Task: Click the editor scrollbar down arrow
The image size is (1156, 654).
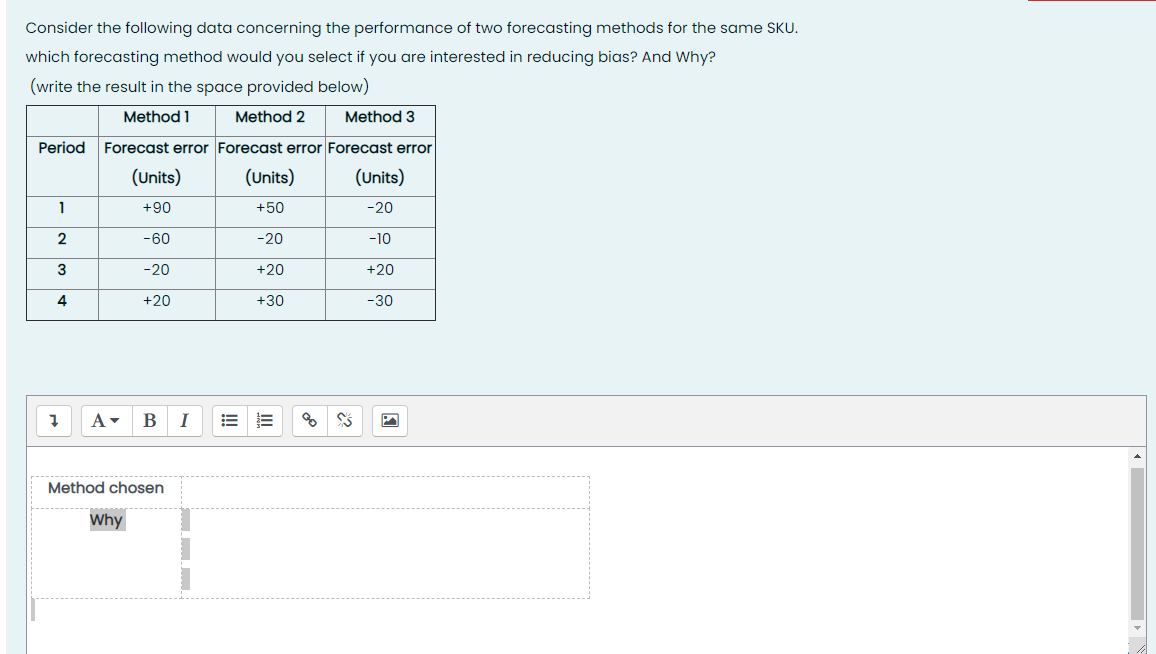Action: [1138, 628]
